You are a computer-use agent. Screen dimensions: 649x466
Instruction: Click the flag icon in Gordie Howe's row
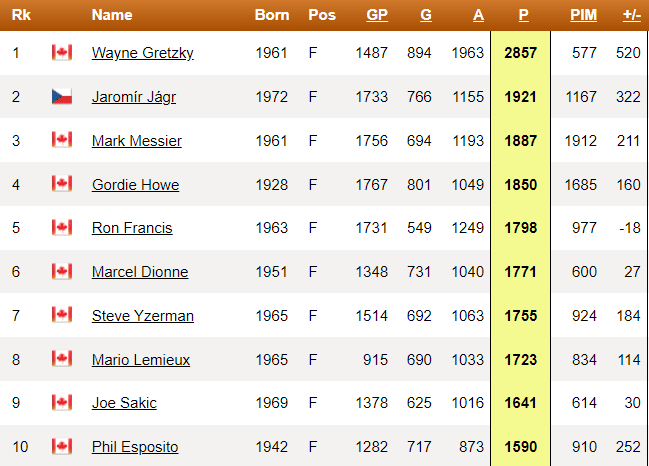(x=62, y=183)
